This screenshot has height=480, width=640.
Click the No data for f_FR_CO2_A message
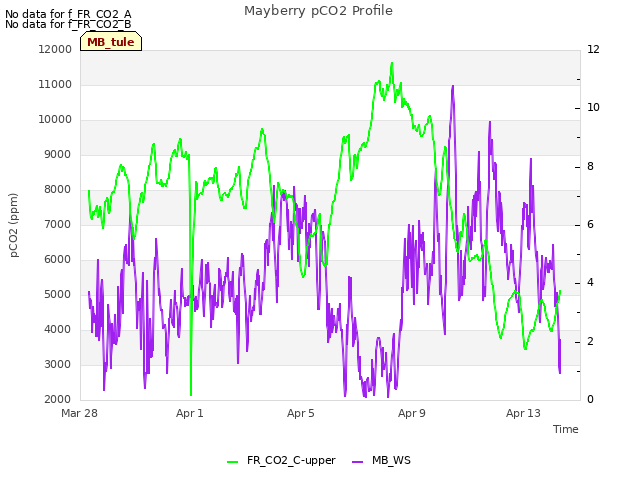pyautogui.click(x=68, y=14)
